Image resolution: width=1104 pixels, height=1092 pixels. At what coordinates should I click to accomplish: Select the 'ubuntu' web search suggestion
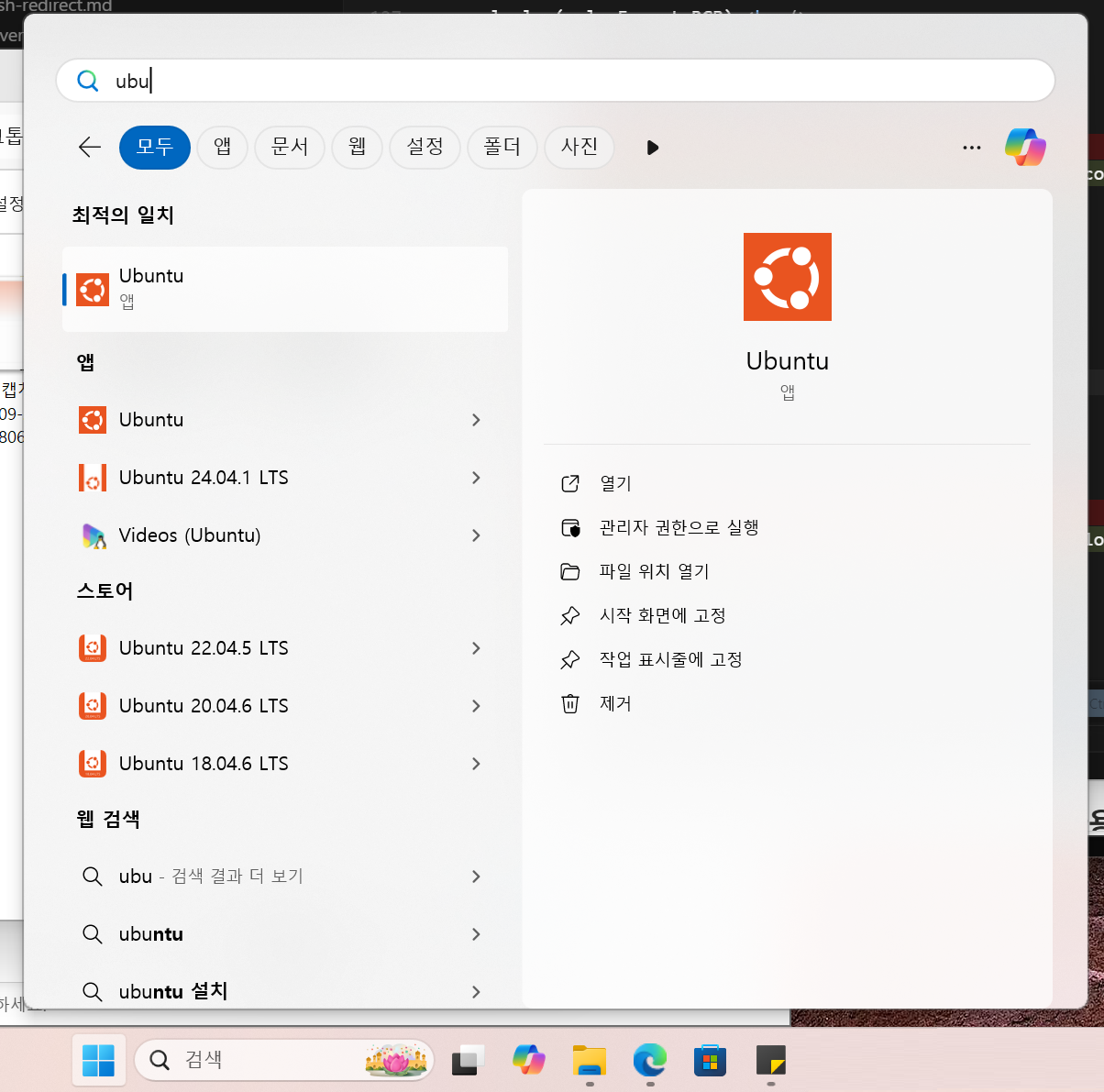(285, 934)
